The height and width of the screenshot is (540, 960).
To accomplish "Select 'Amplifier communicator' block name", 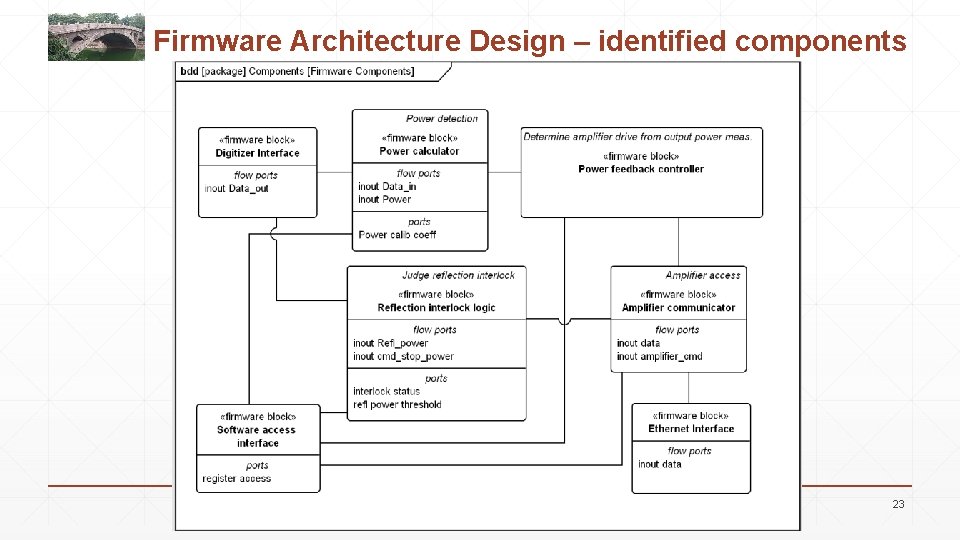I will tap(678, 308).
